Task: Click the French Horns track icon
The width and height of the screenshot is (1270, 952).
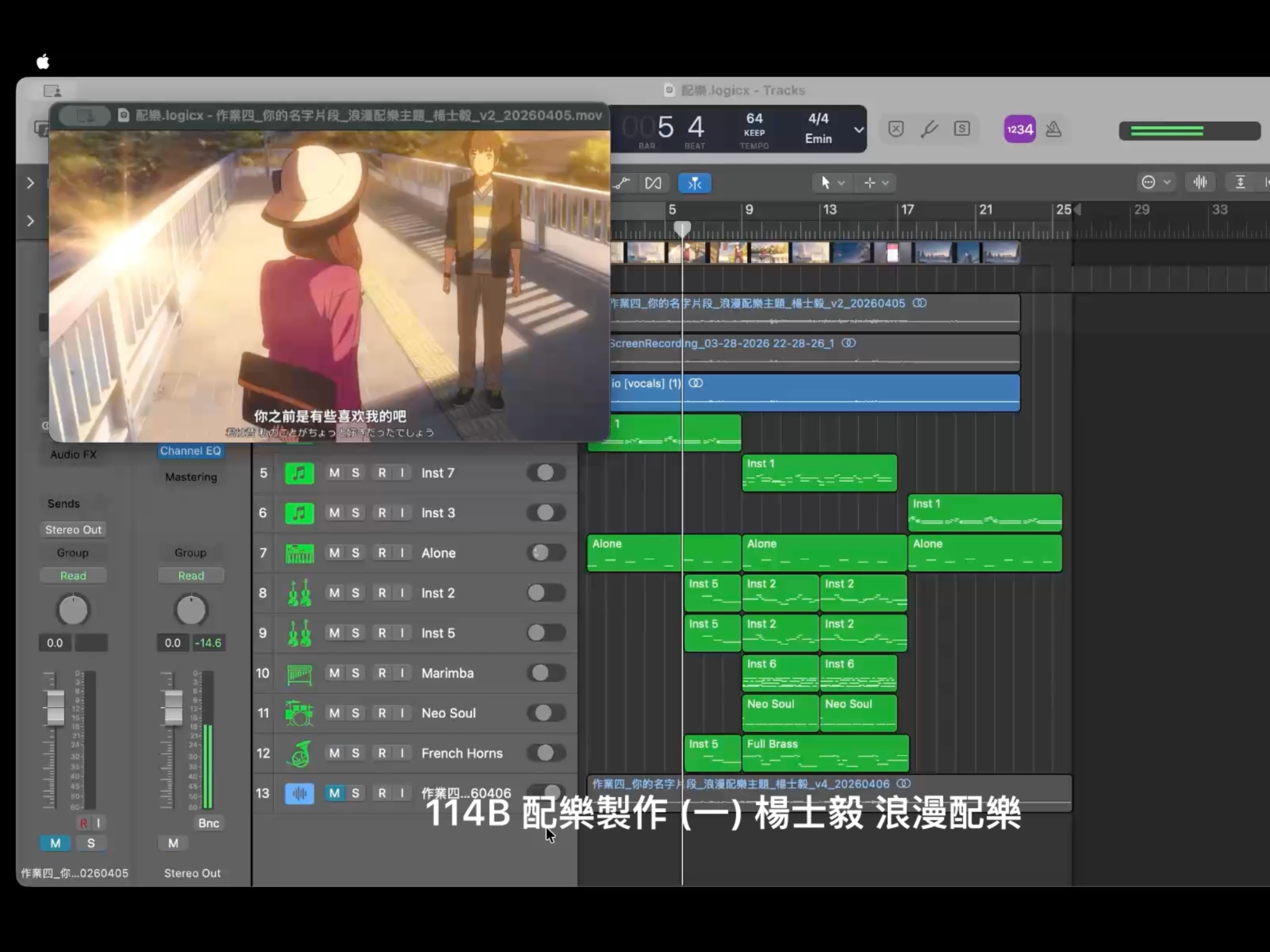Action: [x=299, y=754]
